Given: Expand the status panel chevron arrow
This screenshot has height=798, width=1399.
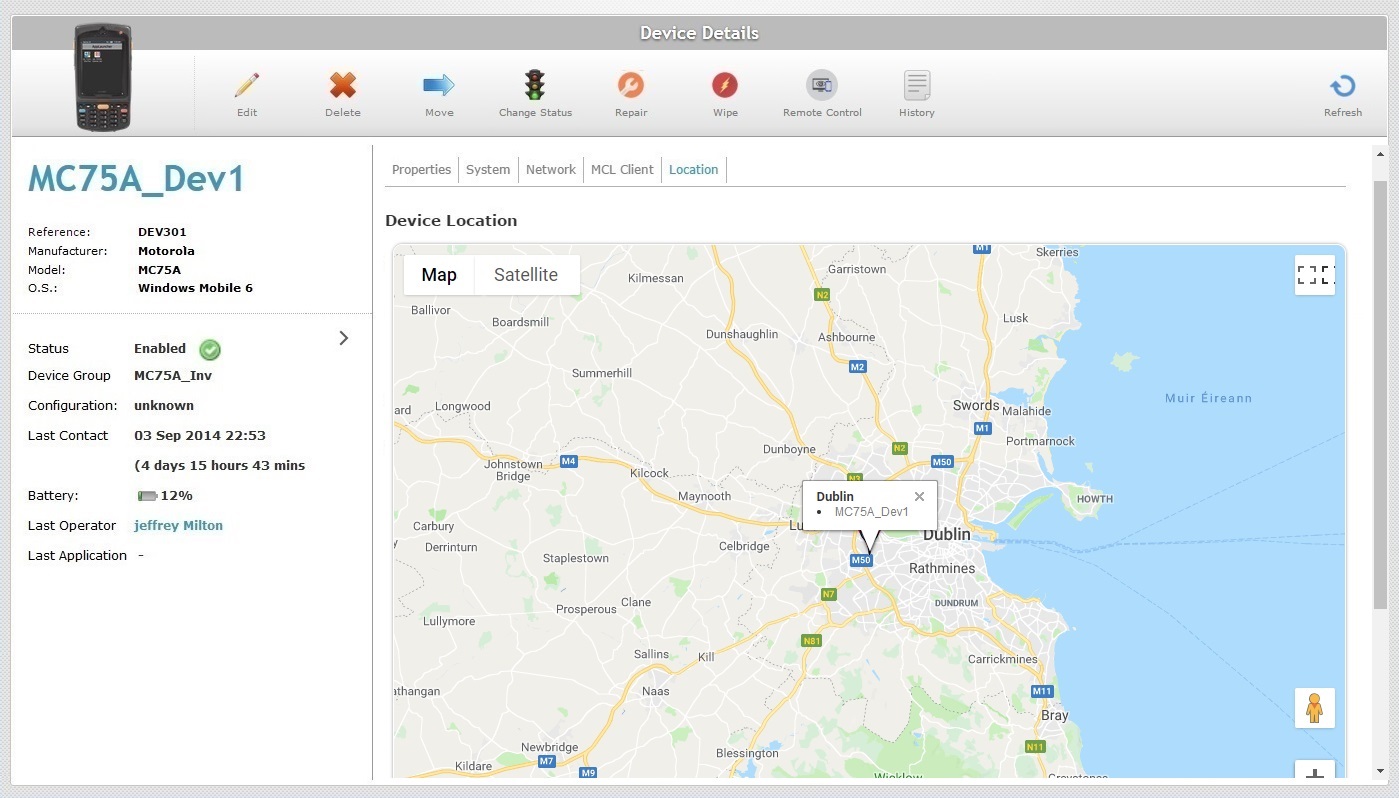Looking at the screenshot, I should pos(344,338).
